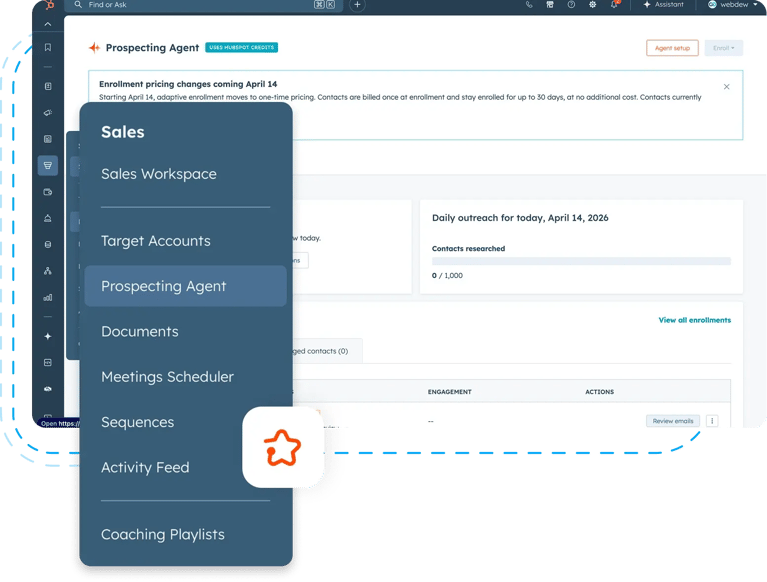Open the Marketing megaphone icon
The width and height of the screenshot is (767, 582).
[48, 113]
